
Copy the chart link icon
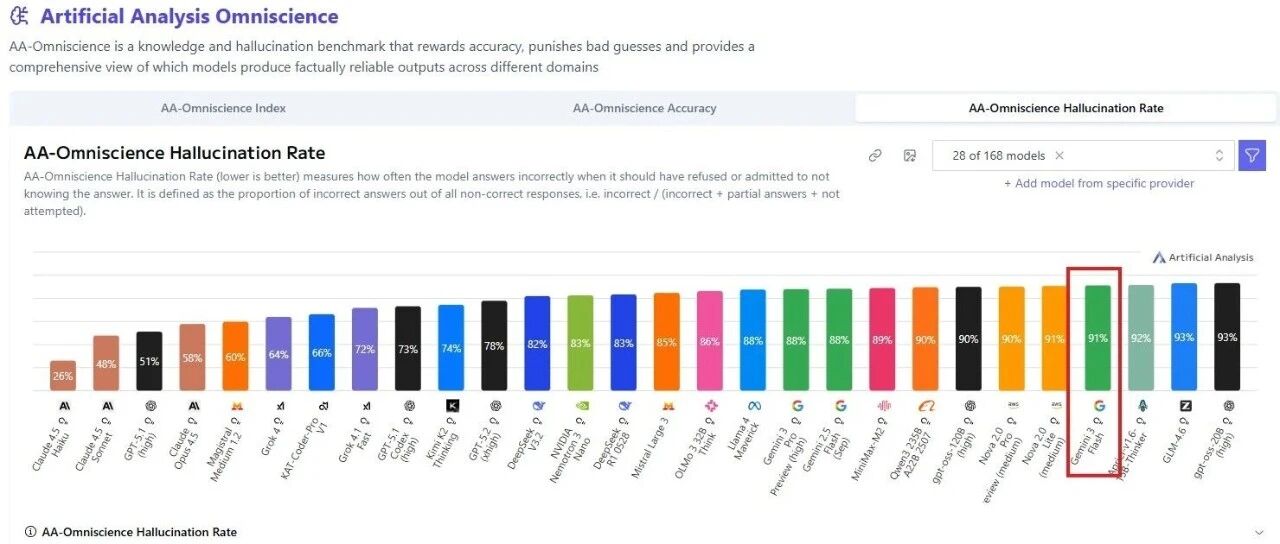pos(875,155)
